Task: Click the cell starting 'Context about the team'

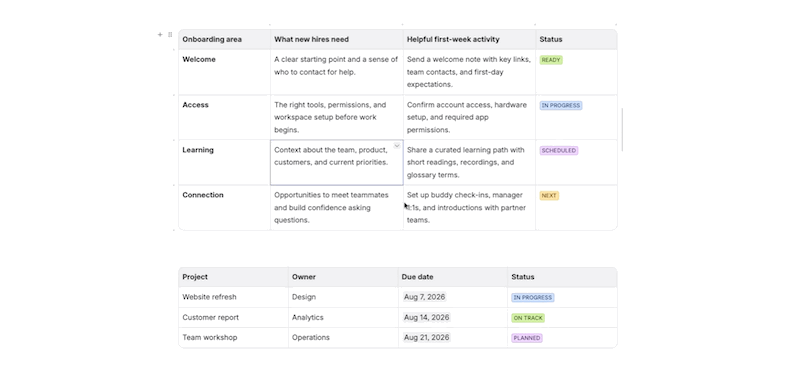Action: point(337,162)
